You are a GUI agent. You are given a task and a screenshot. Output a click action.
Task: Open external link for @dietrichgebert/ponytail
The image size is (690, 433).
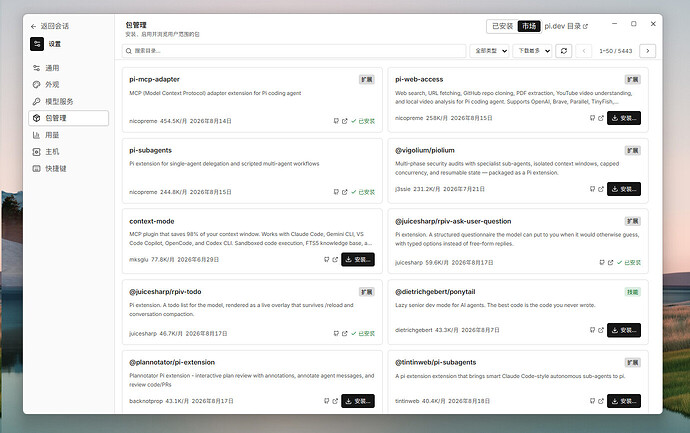point(601,330)
